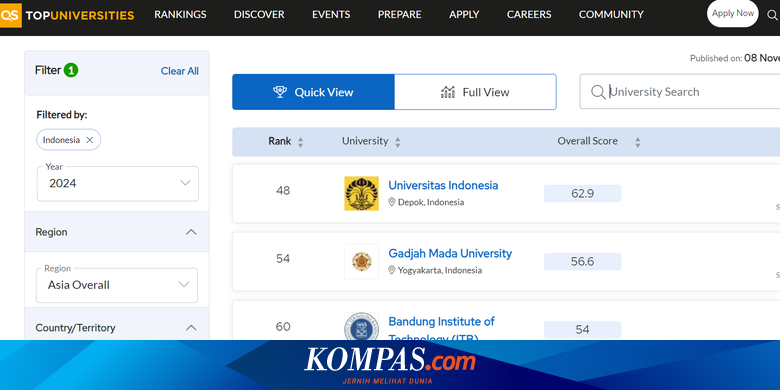Click the Bandung Institute logo thumbnail
Image resolution: width=780 pixels, height=390 pixels.
pos(361,327)
